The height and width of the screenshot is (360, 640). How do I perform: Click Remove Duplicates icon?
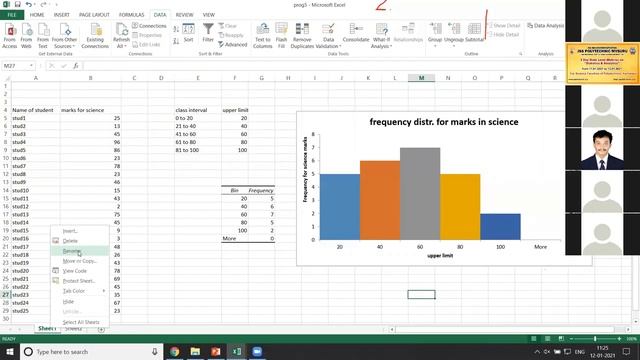click(x=302, y=36)
